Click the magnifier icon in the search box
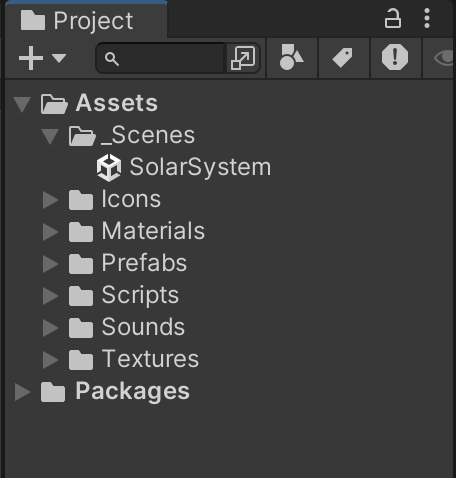 tap(112, 59)
